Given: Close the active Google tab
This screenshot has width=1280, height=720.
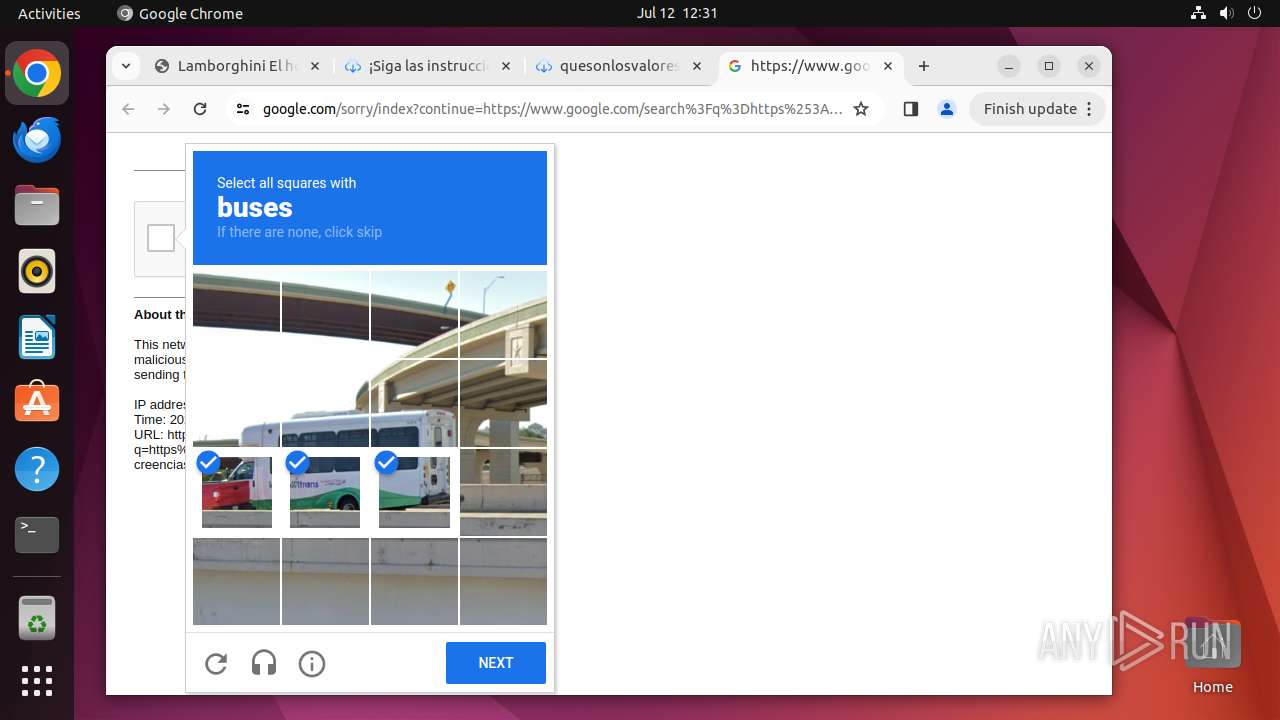Looking at the screenshot, I should pyautogui.click(x=887, y=66).
